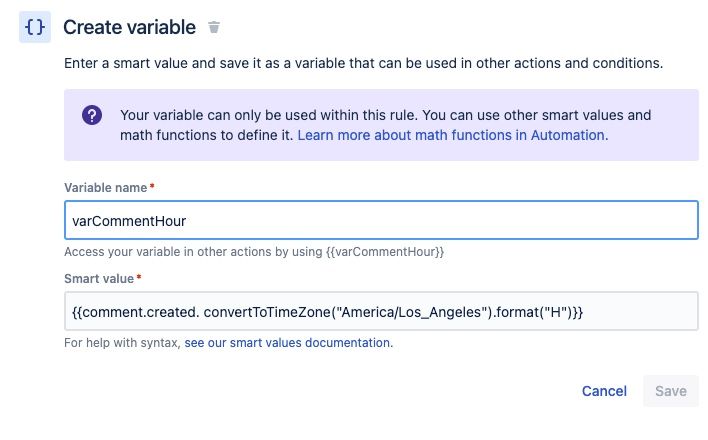
Task: Click the curly braces variable icon
Action: (x=34, y=27)
